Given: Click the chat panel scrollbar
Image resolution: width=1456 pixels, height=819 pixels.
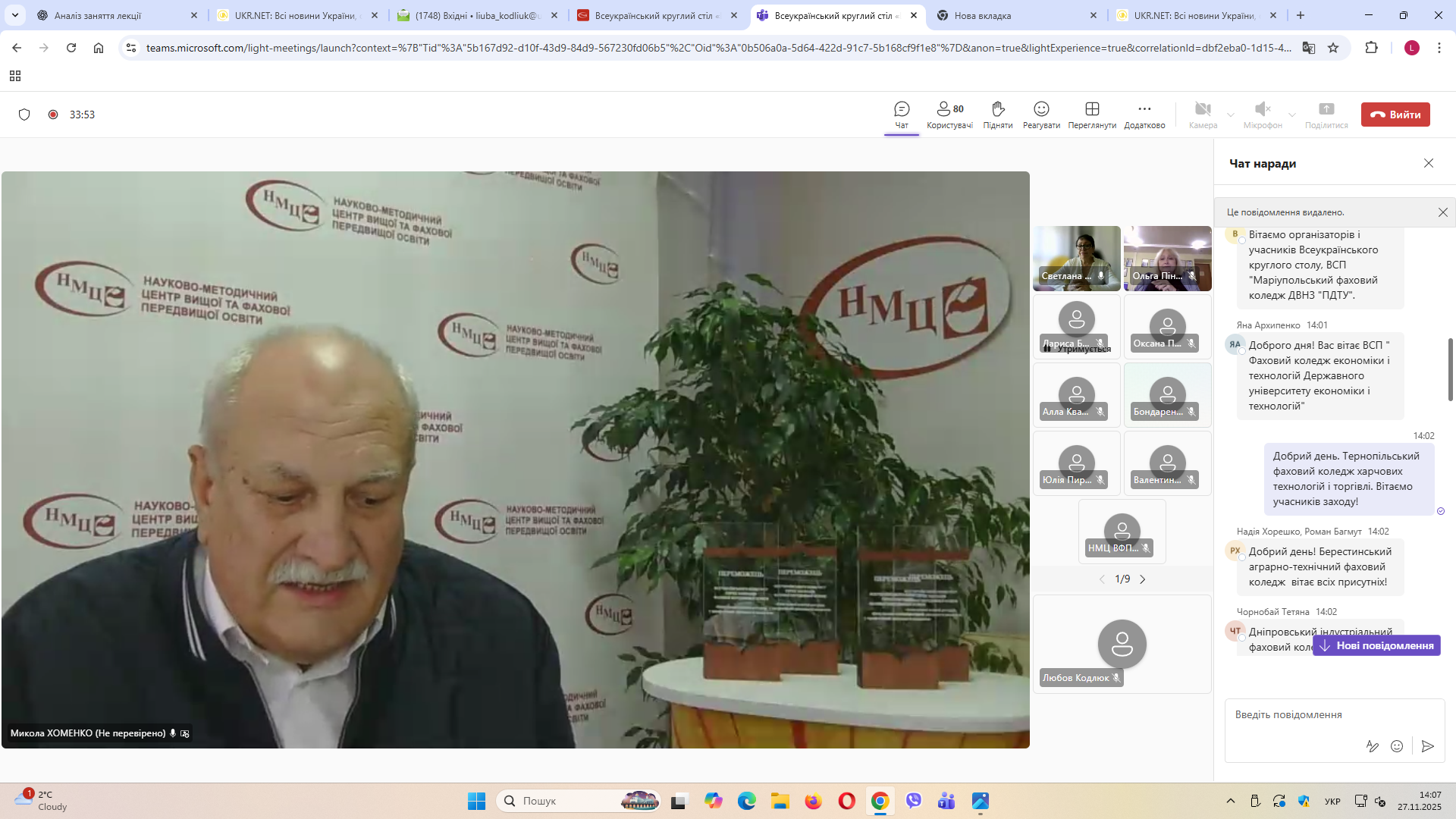Looking at the screenshot, I should coord(1451,370).
